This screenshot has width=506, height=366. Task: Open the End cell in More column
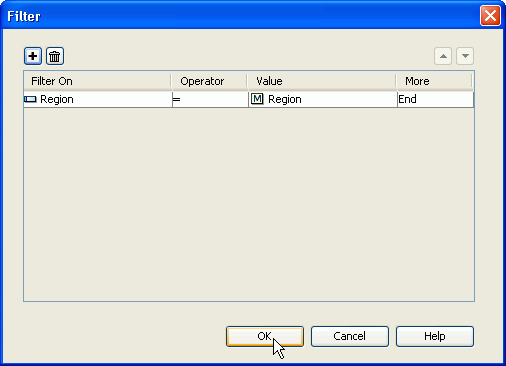click(x=435, y=99)
